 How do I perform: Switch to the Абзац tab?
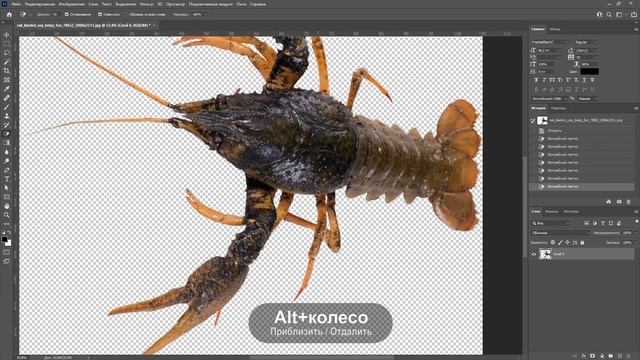pos(555,29)
